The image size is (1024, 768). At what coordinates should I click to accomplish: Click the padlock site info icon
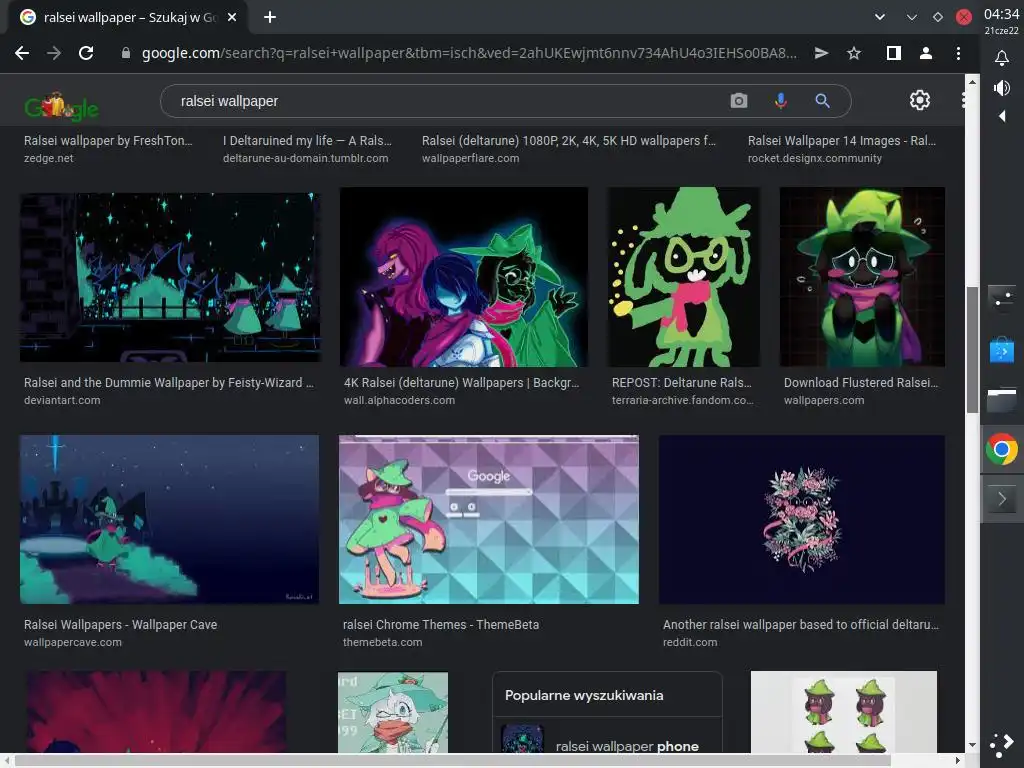(x=126, y=54)
